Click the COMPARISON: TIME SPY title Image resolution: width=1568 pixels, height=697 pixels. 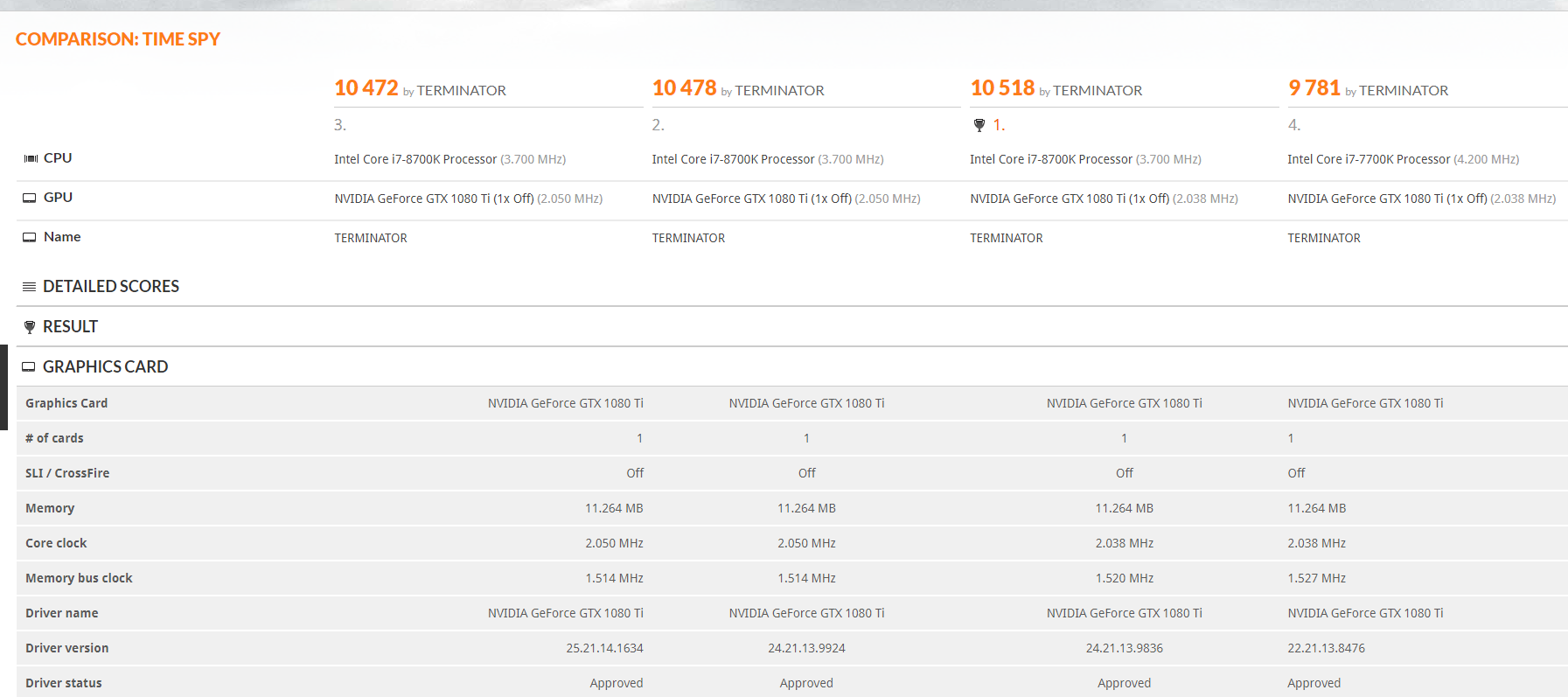(x=118, y=39)
